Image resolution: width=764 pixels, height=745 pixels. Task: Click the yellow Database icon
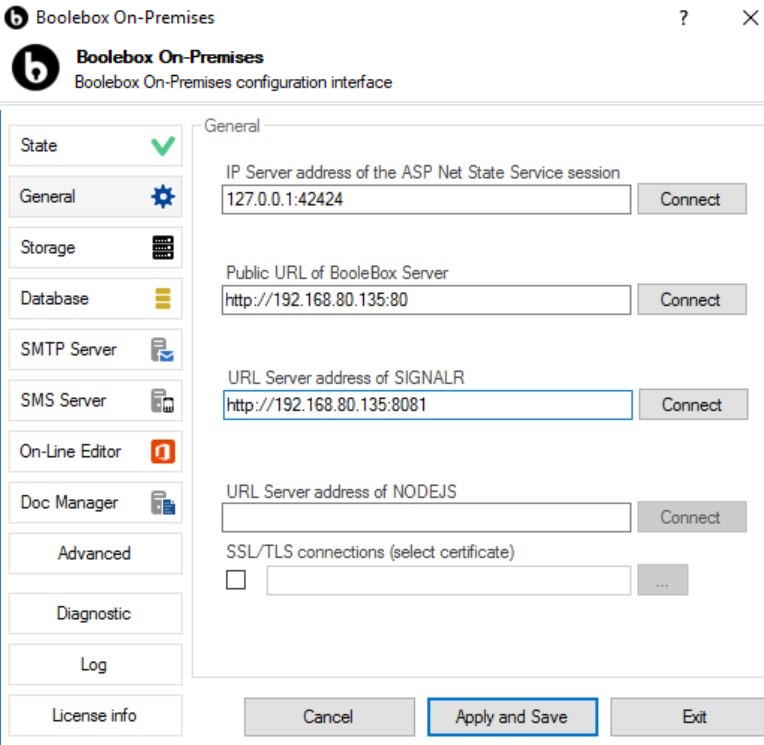pyautogui.click(x=163, y=299)
